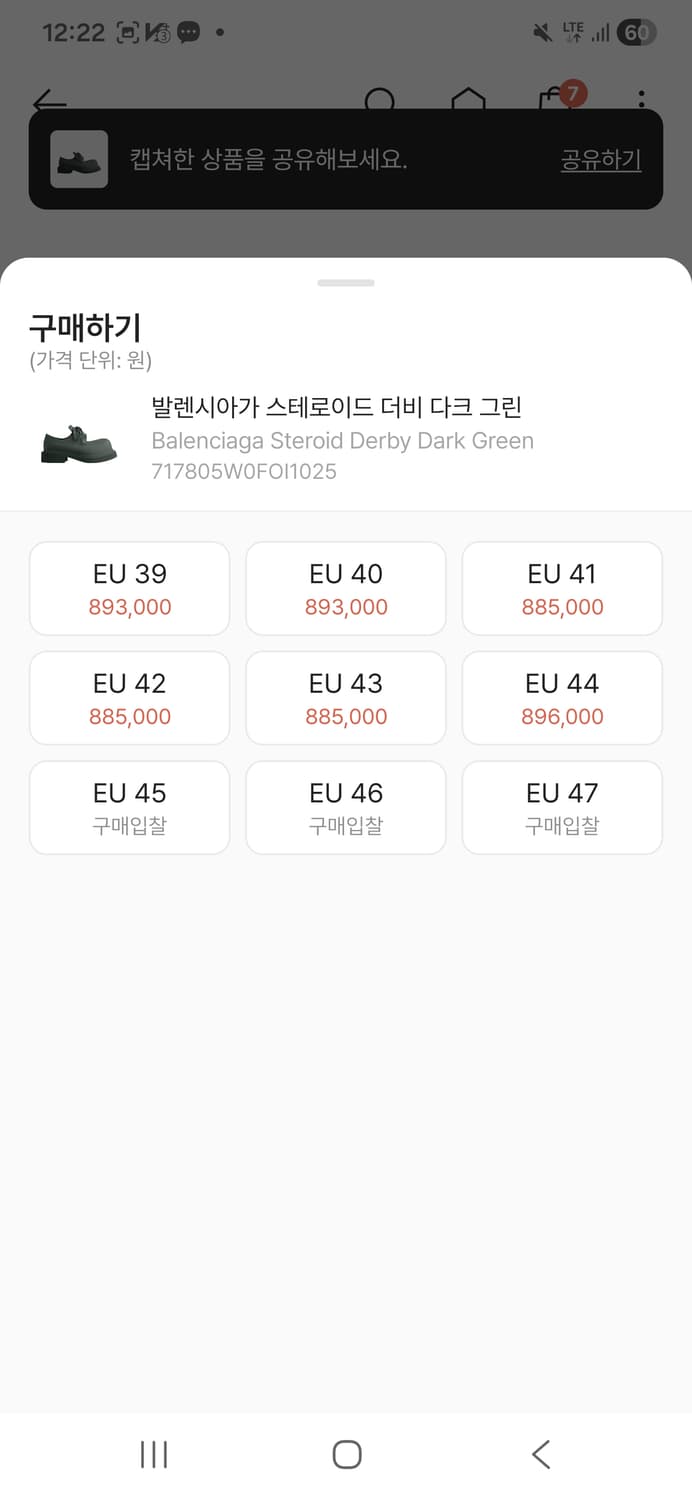Tap the screen capture icon in the status bar

131,32
